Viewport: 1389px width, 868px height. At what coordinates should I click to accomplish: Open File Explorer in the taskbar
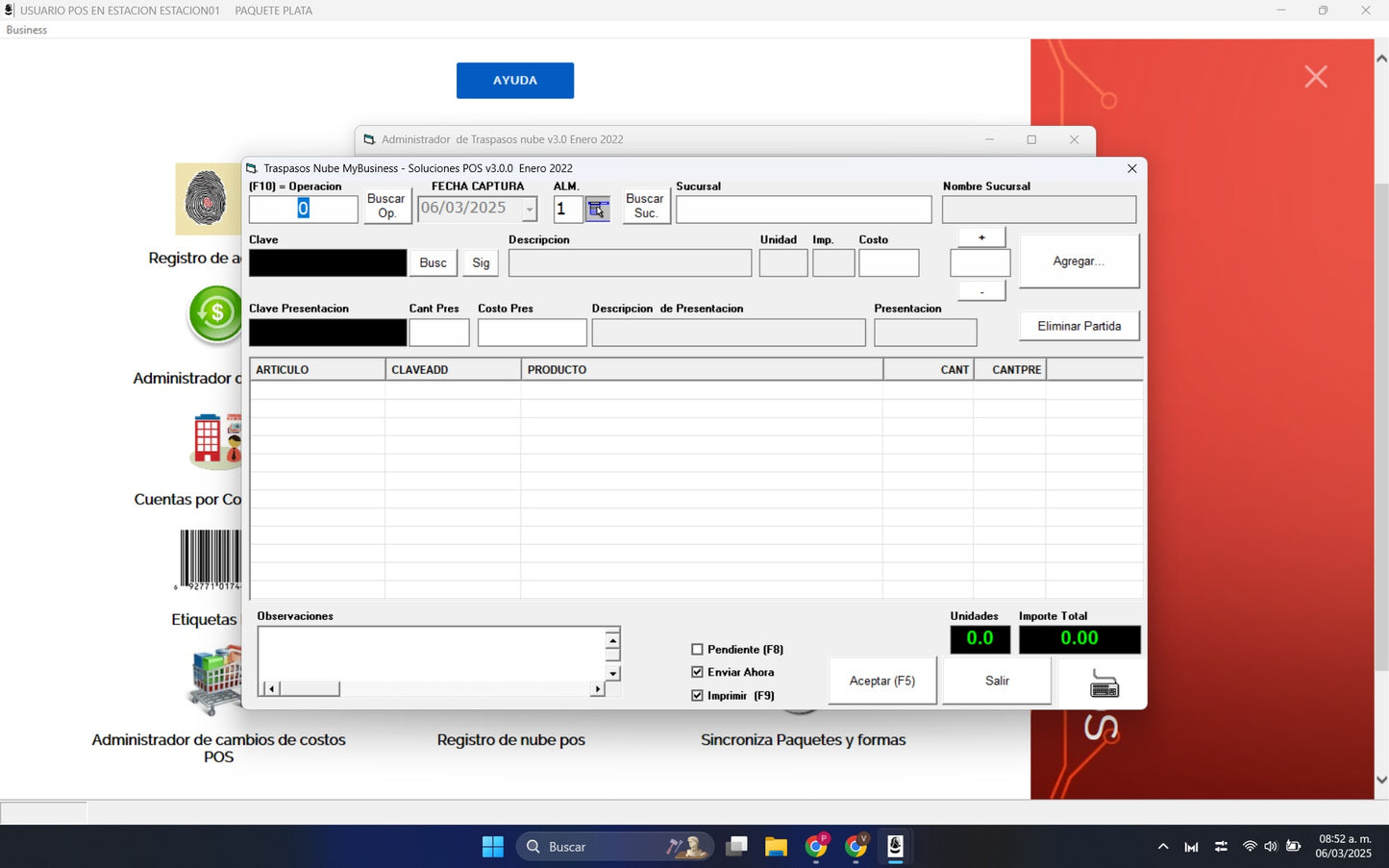pos(776,847)
